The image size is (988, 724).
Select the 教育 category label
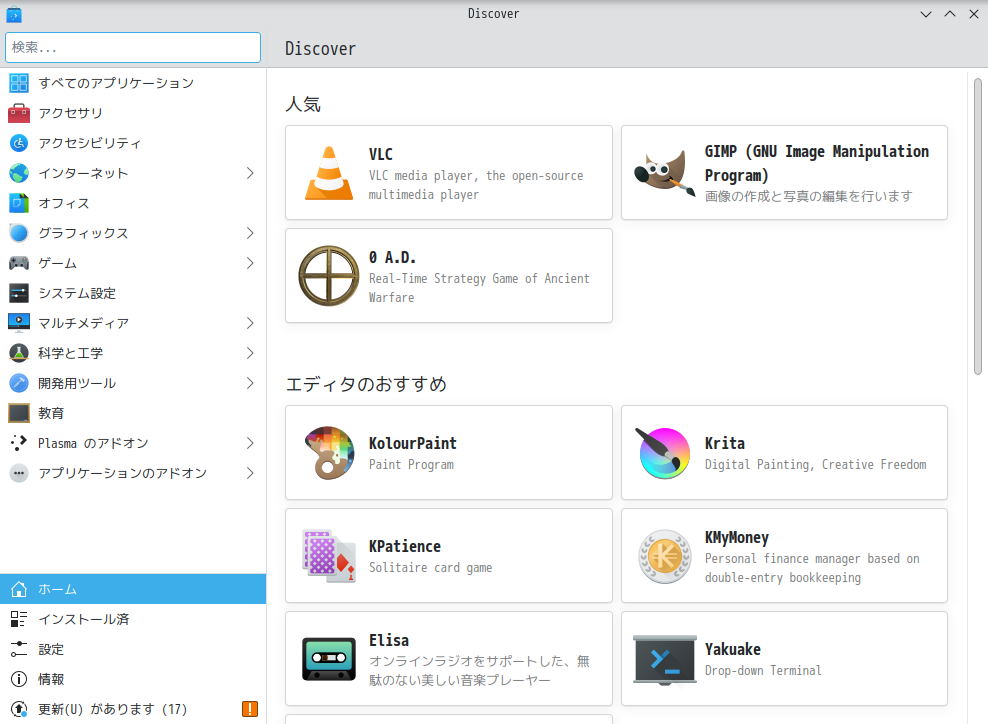coord(51,413)
